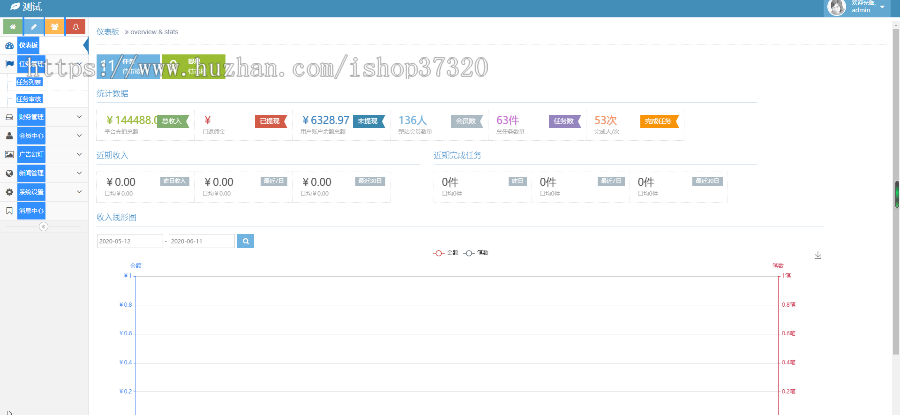Click the 53次 completed count

605,120
